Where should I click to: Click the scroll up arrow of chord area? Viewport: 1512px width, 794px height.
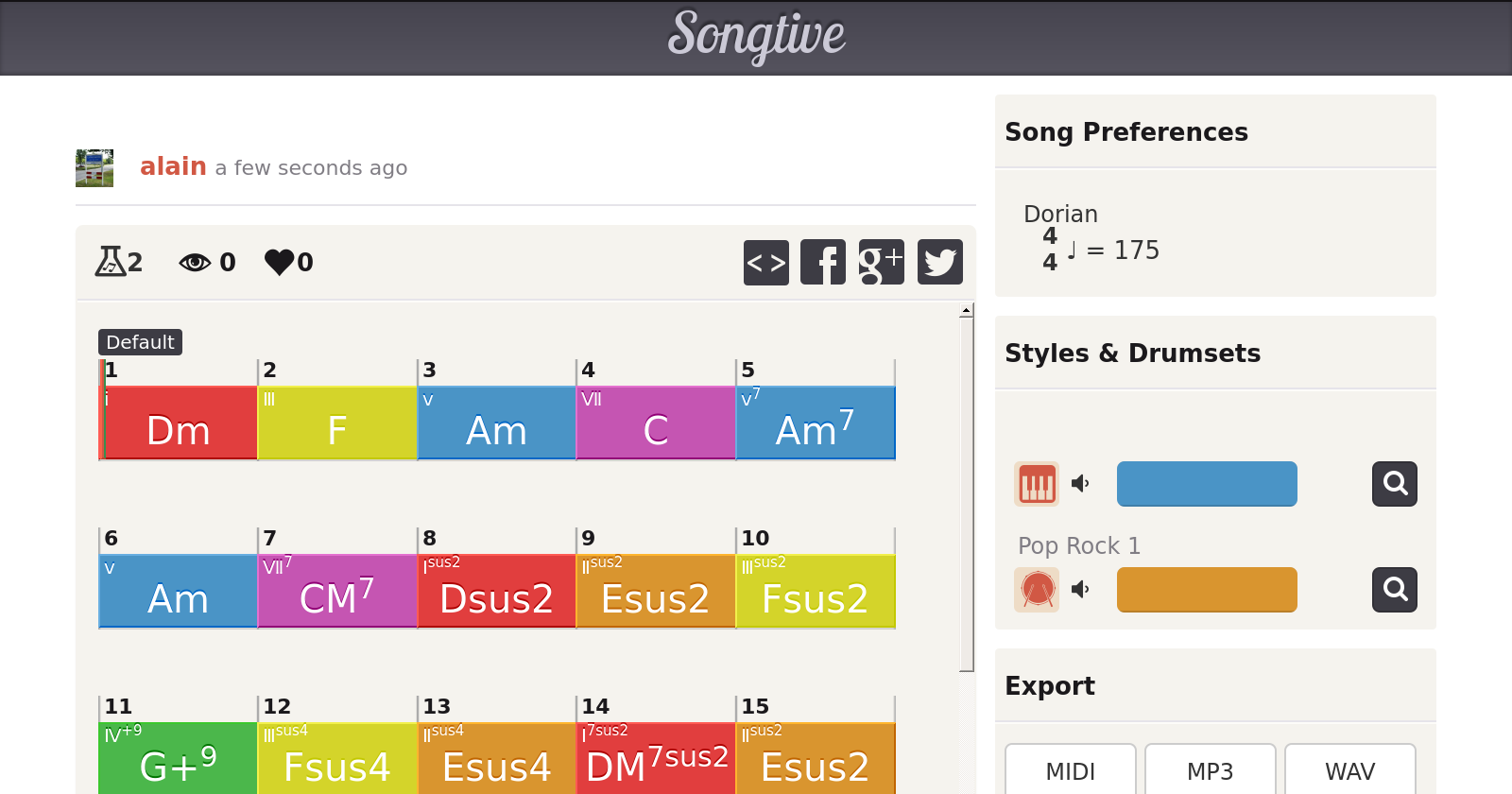pyautogui.click(x=966, y=311)
